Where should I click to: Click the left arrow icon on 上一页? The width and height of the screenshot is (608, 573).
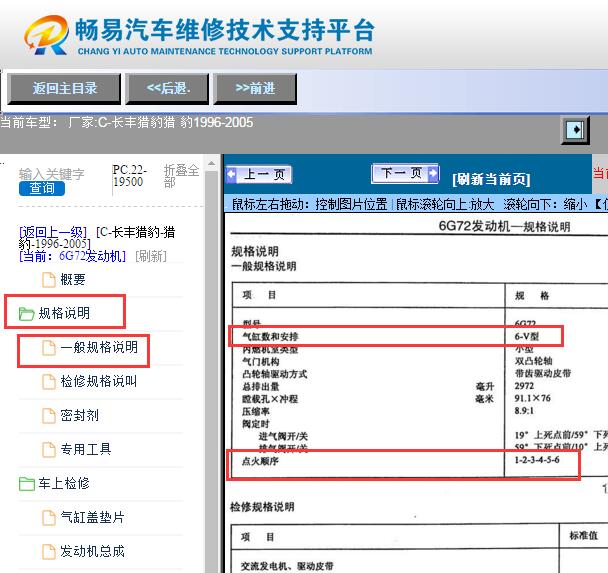click(x=231, y=174)
